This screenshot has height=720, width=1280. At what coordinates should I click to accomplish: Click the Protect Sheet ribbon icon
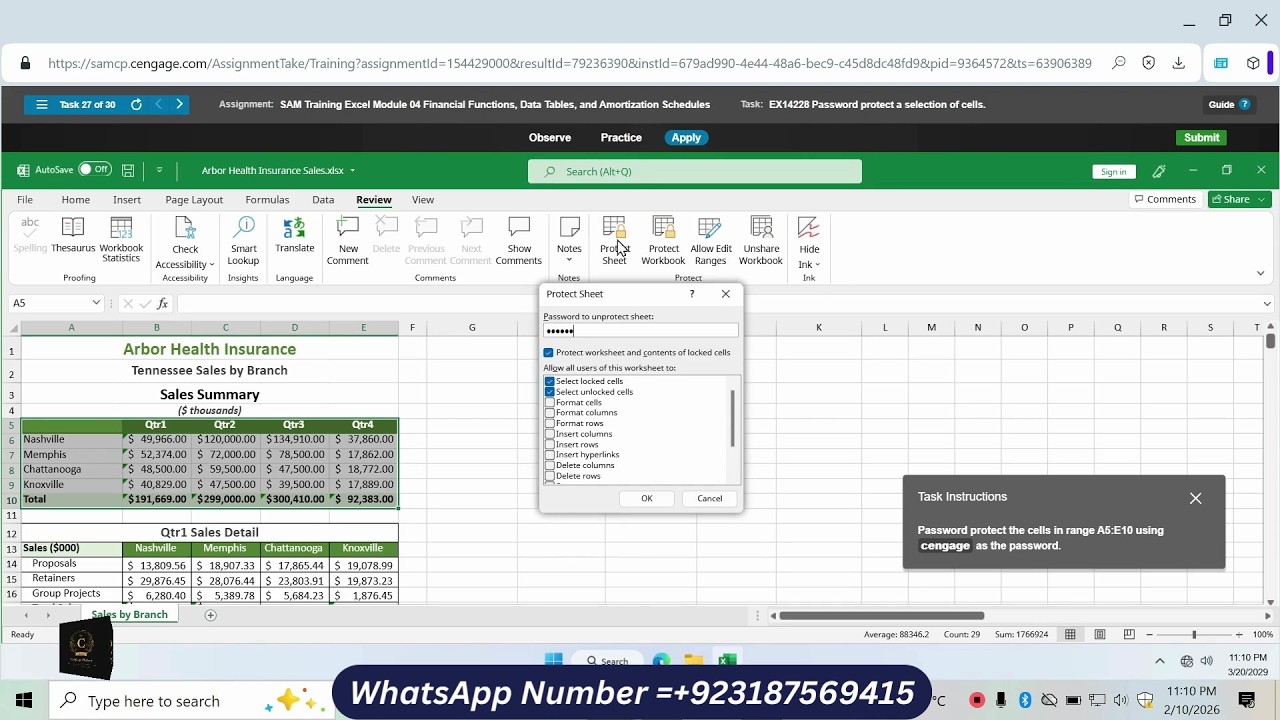point(614,241)
